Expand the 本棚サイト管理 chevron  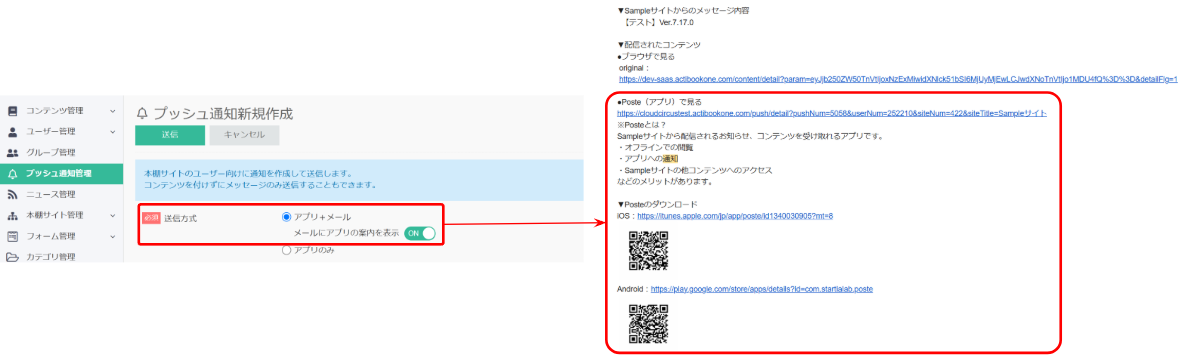click(x=113, y=216)
